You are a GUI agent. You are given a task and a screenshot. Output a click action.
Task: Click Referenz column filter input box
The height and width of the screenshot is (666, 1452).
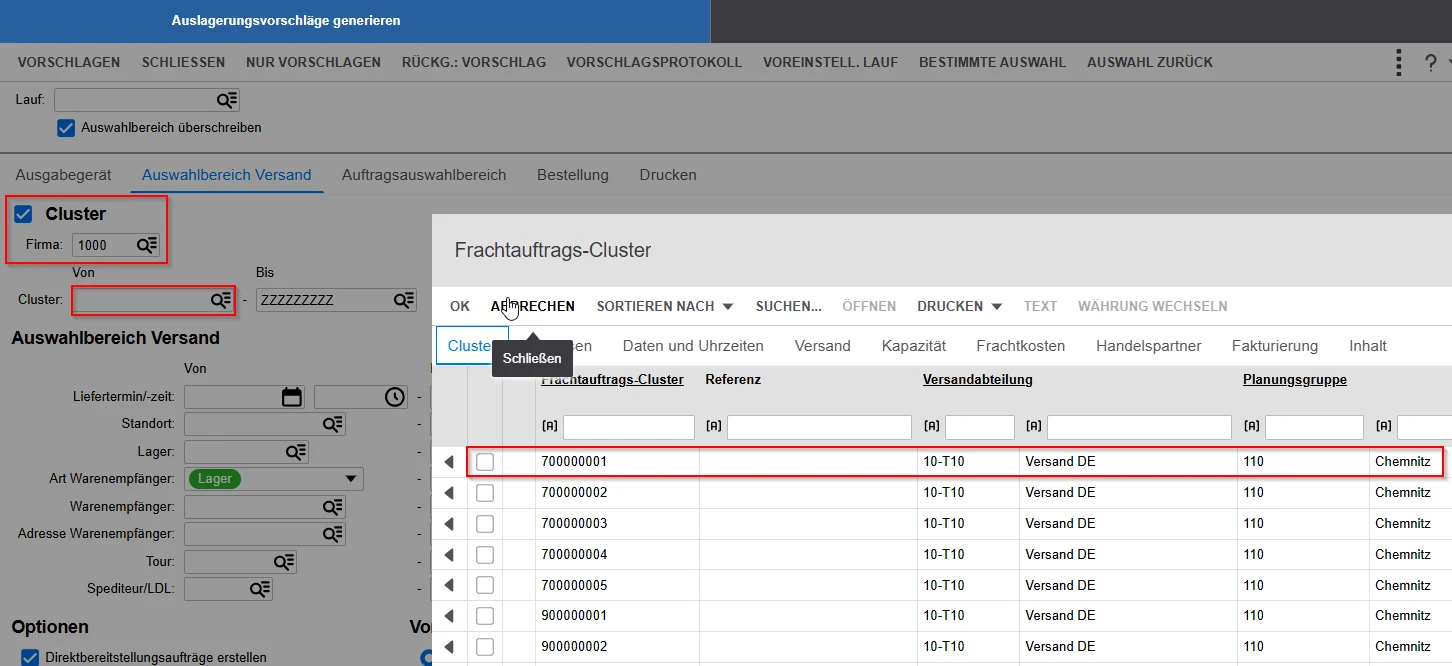pyautogui.click(x=819, y=427)
